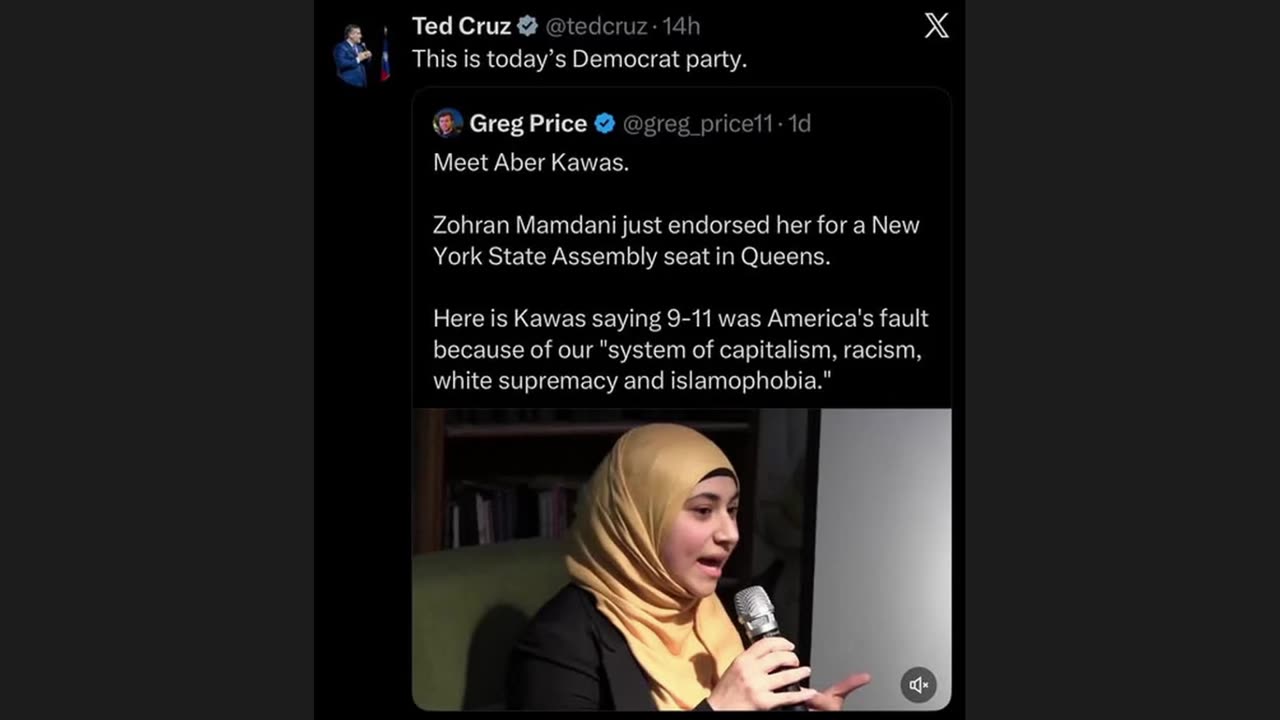The width and height of the screenshot is (1280, 720).
Task: Click the microphone shown in the video
Action: pyautogui.click(x=757, y=615)
